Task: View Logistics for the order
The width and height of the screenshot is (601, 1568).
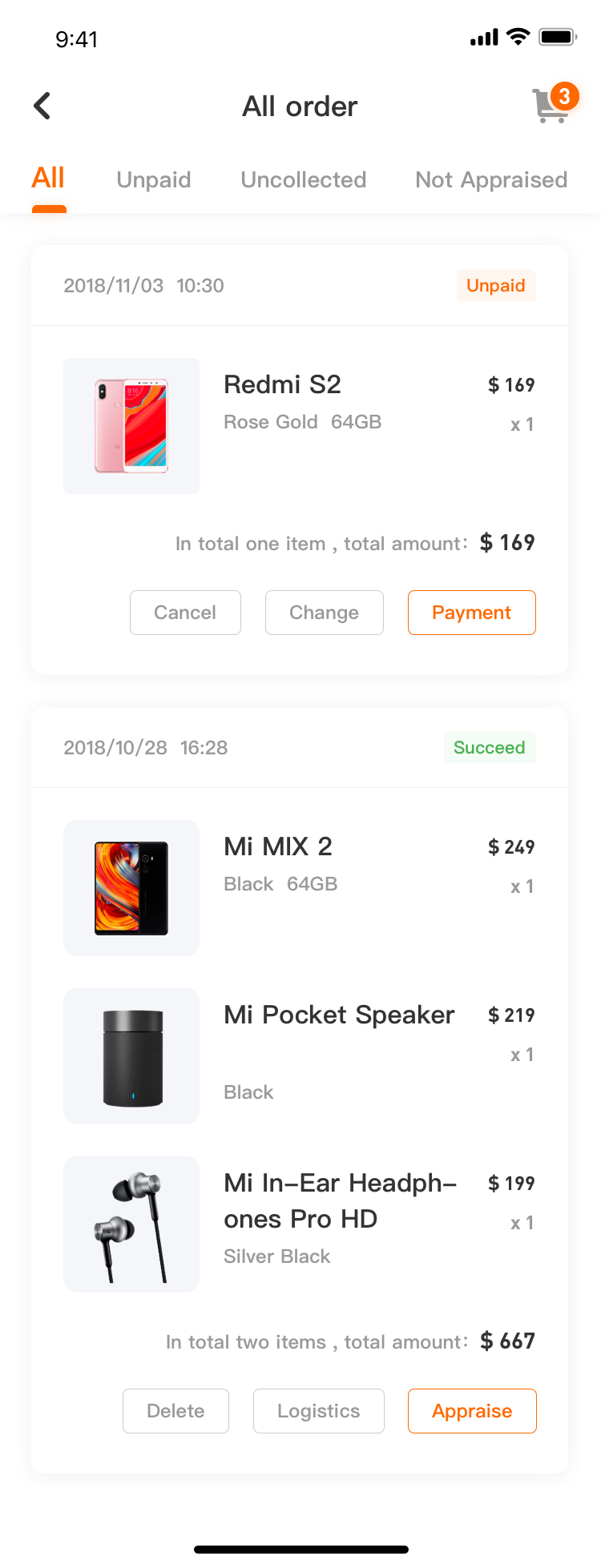Action: tap(319, 1411)
